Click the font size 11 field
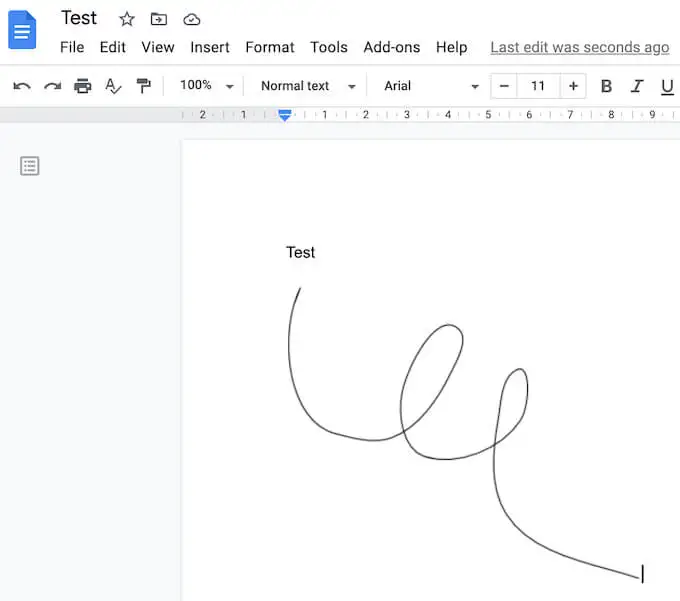This screenshot has height=601, width=680. (538, 86)
